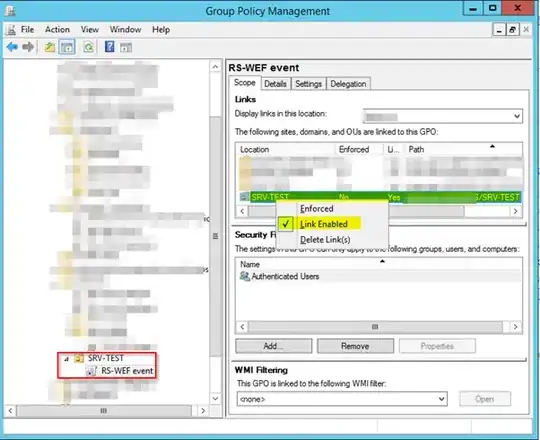540x440 pixels.
Task: Click tree pane horizontal scrollbar left arrow
Action: 10,410
